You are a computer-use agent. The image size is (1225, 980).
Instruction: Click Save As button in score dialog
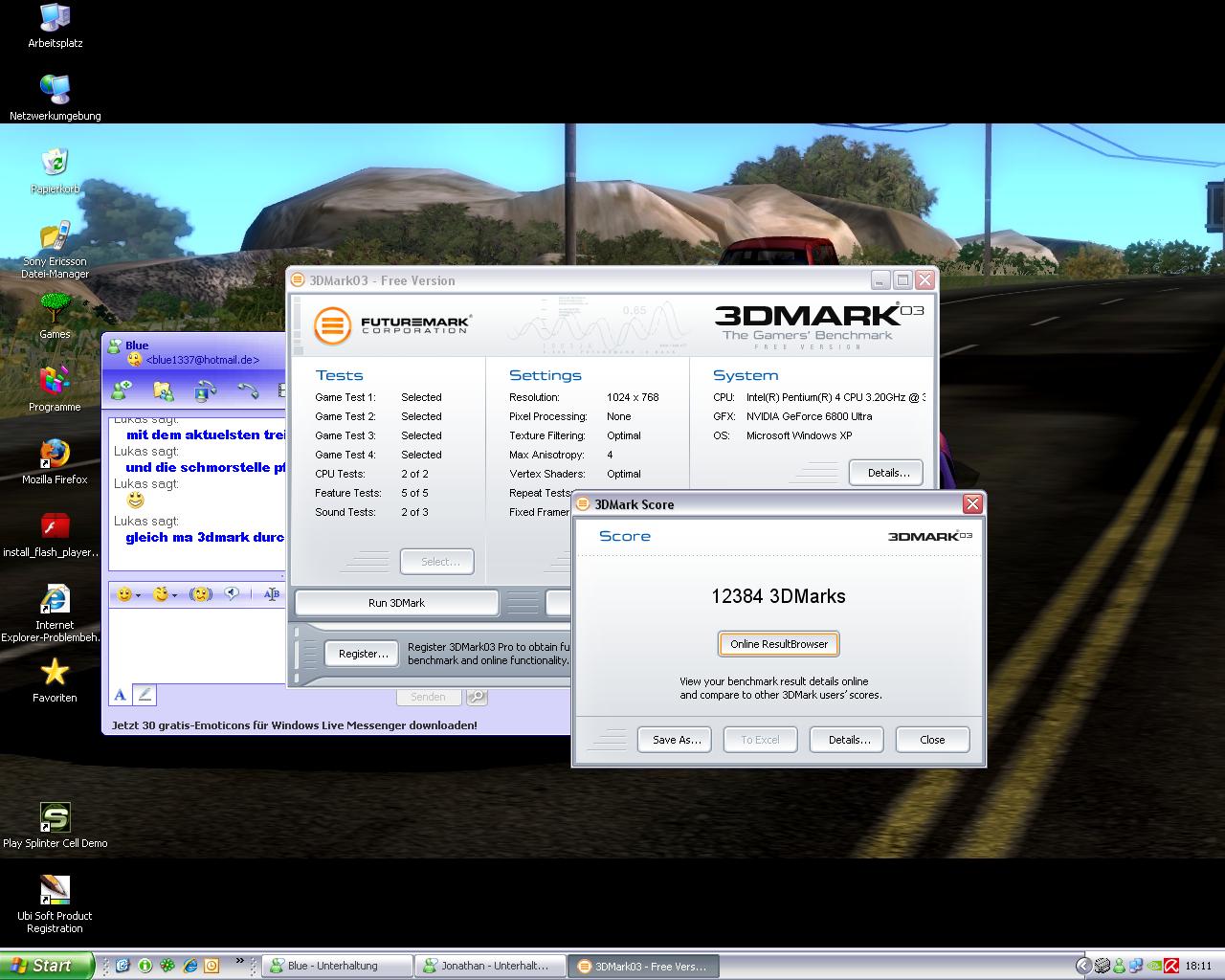click(675, 740)
